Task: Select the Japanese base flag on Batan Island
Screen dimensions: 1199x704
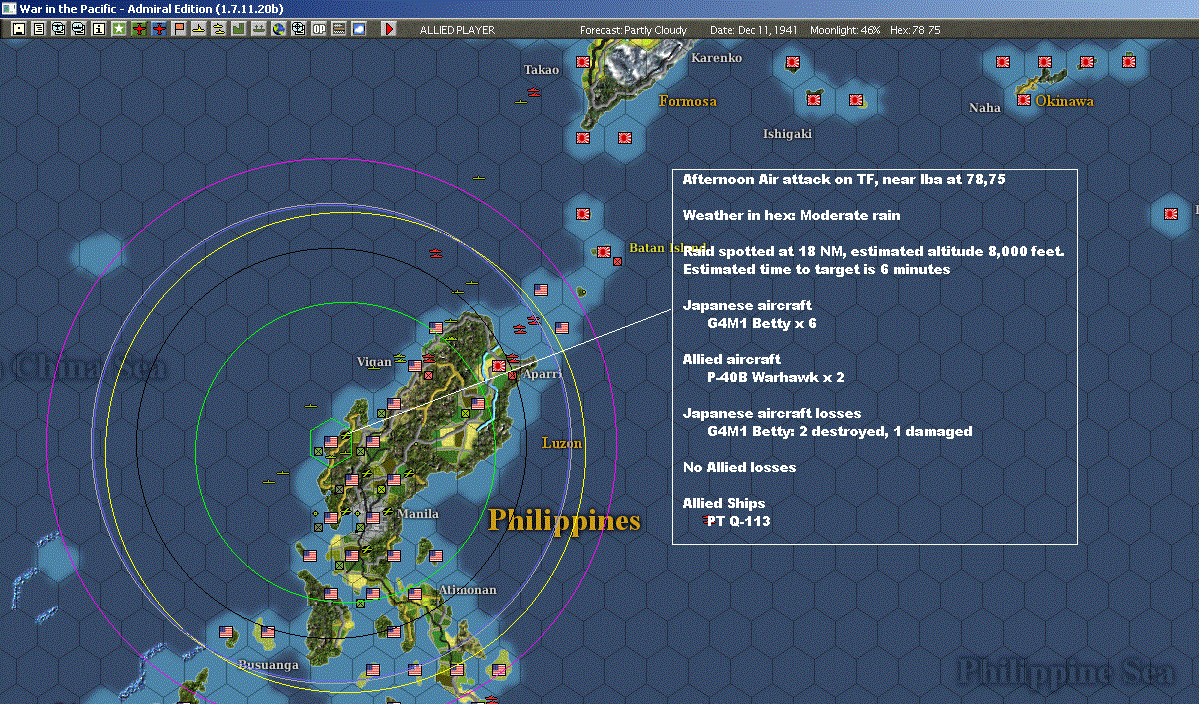Action: (x=603, y=251)
